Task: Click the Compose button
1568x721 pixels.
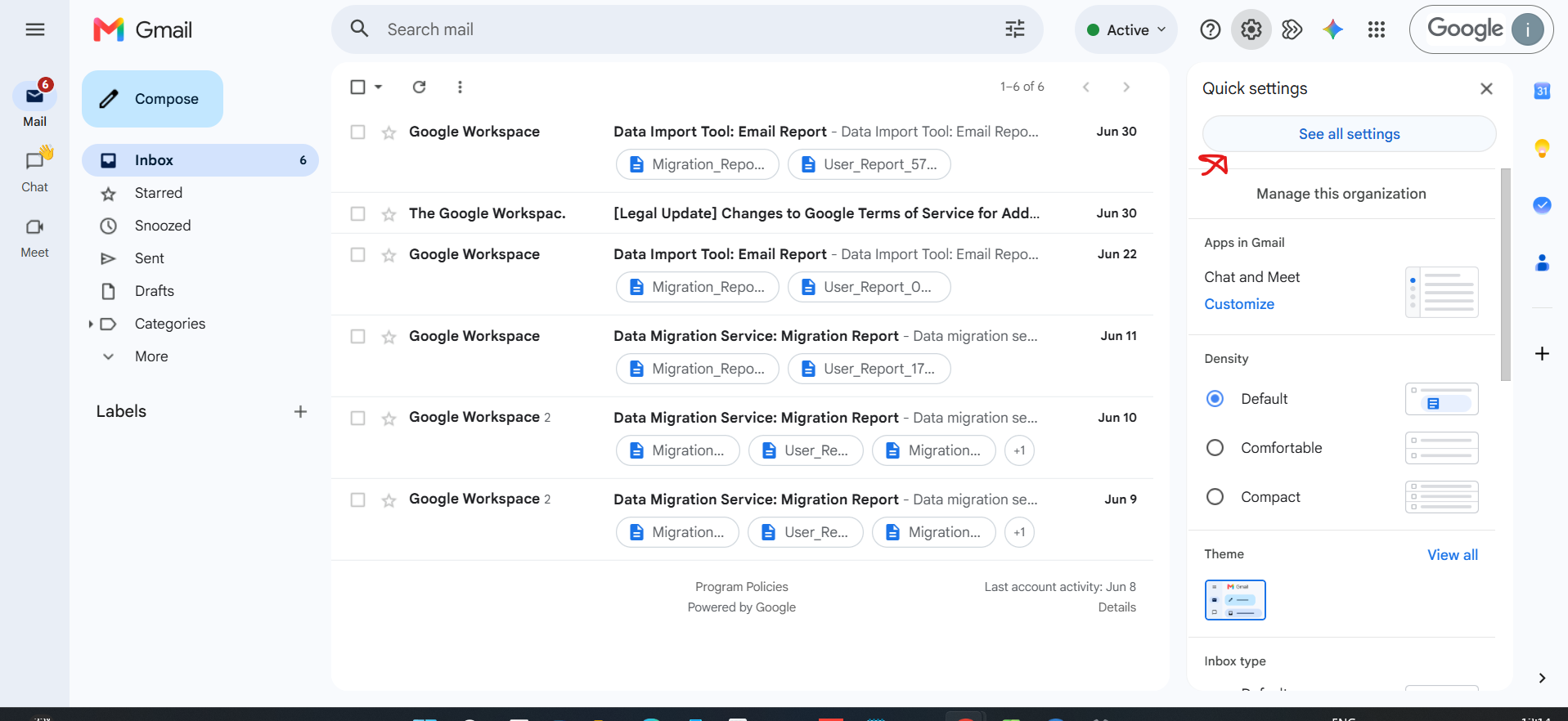Action: coord(152,99)
